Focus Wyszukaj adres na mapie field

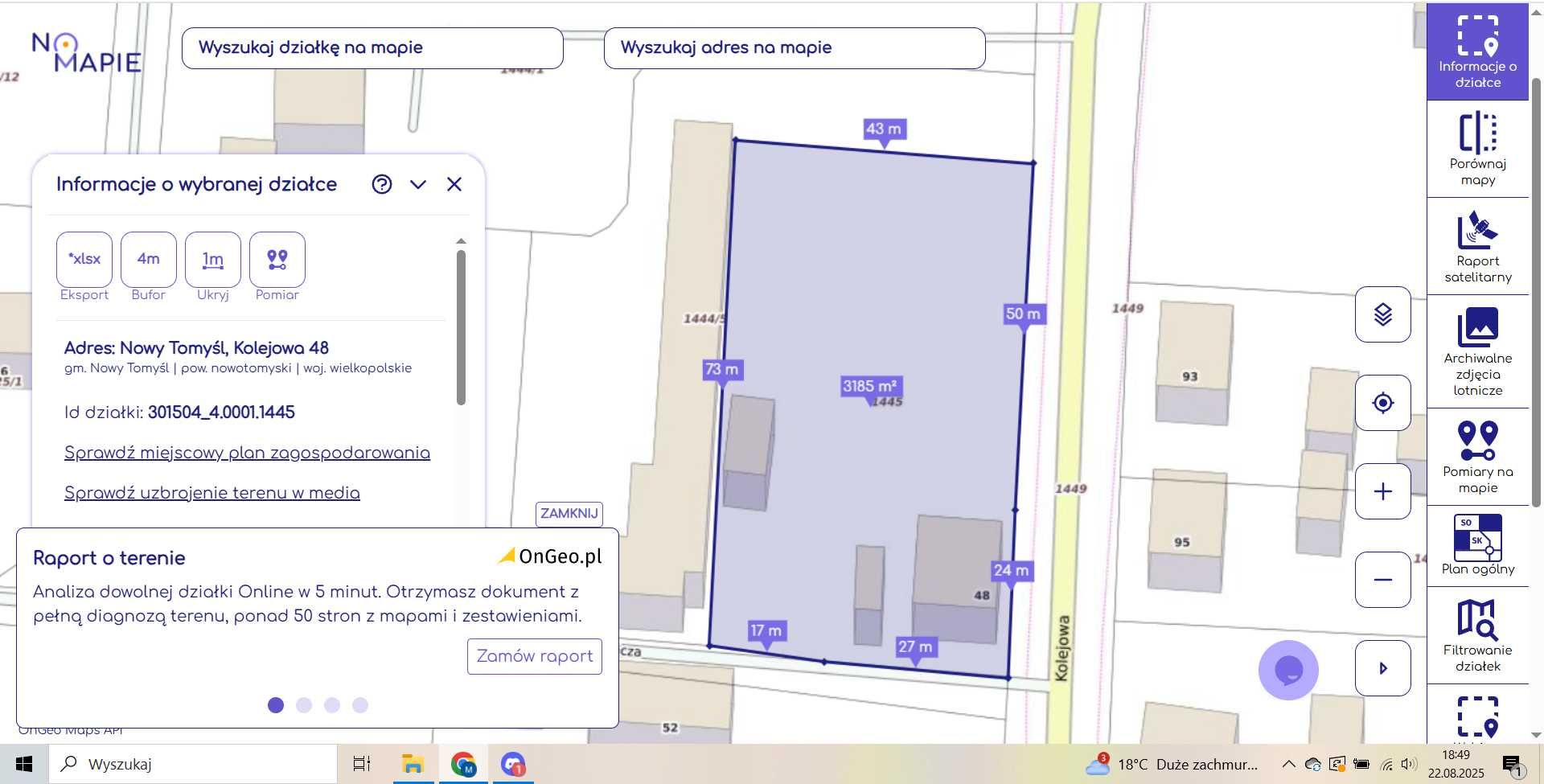[x=795, y=48]
